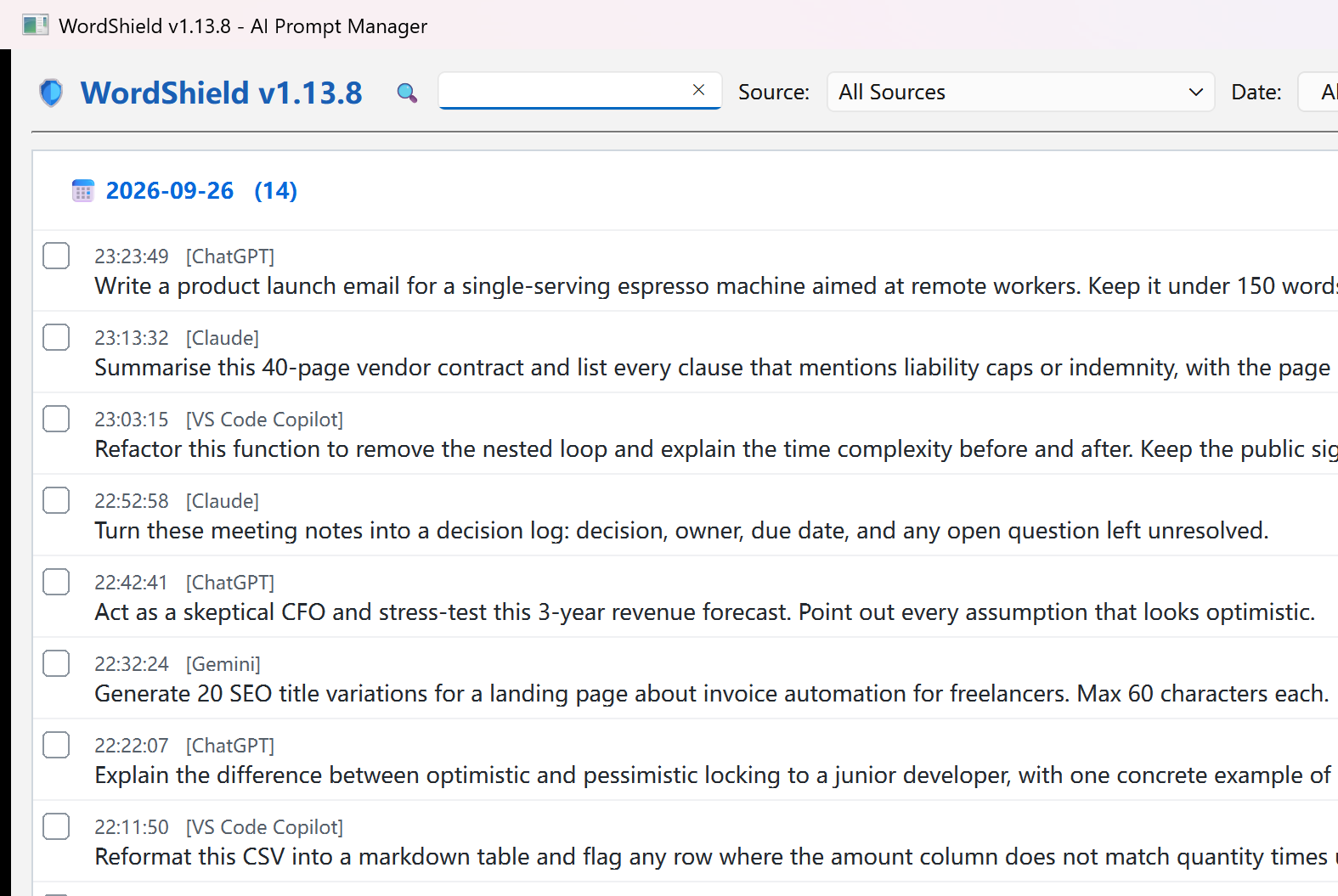Click the 23:23:49 timestamp

[132, 256]
